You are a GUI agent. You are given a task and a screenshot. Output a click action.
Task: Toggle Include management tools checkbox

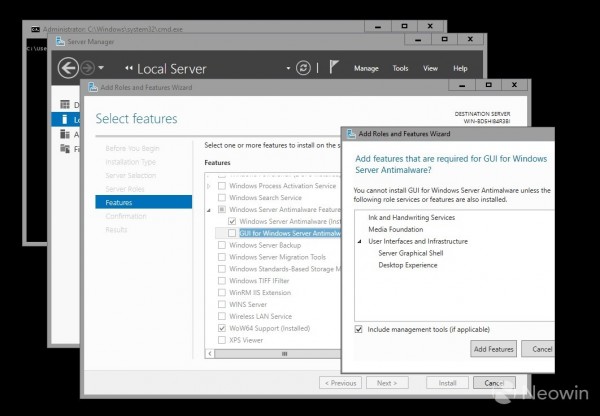point(359,329)
